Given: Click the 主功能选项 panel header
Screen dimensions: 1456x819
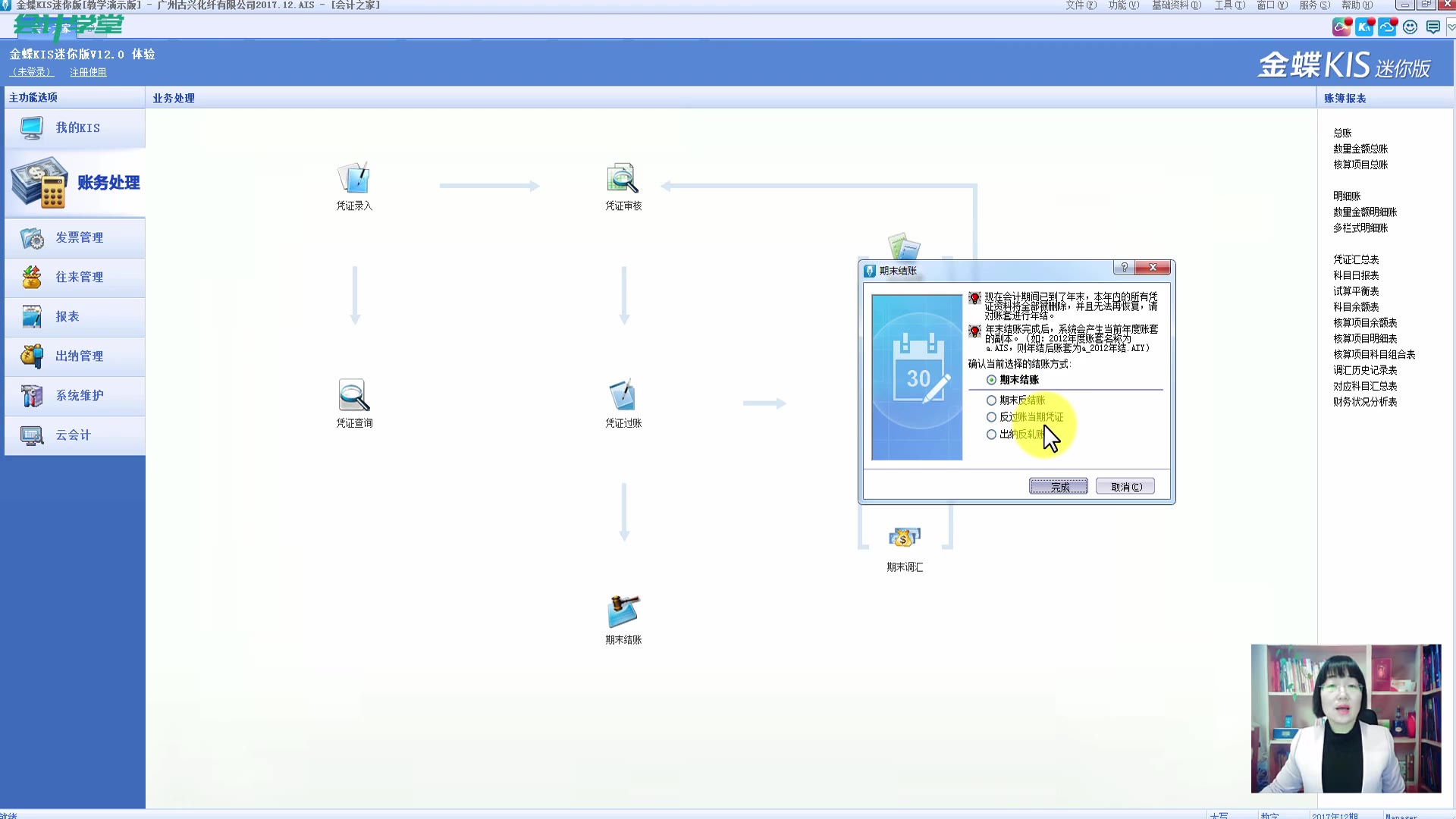Looking at the screenshot, I should (x=74, y=97).
